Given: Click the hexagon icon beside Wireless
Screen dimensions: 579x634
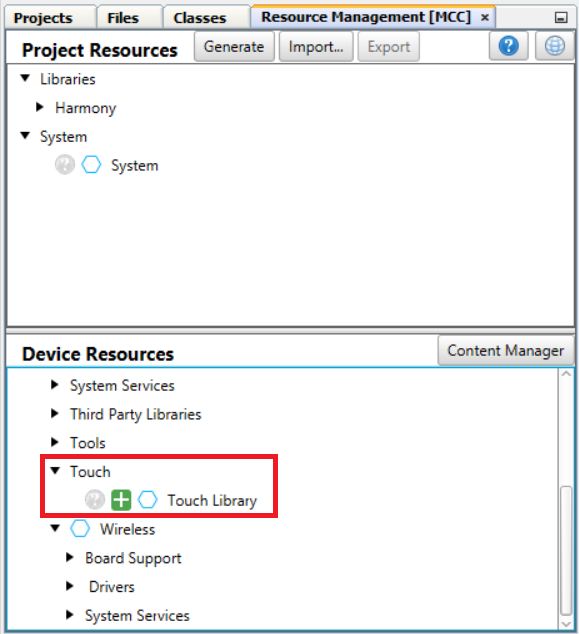Looking at the screenshot, I should click(80, 529).
